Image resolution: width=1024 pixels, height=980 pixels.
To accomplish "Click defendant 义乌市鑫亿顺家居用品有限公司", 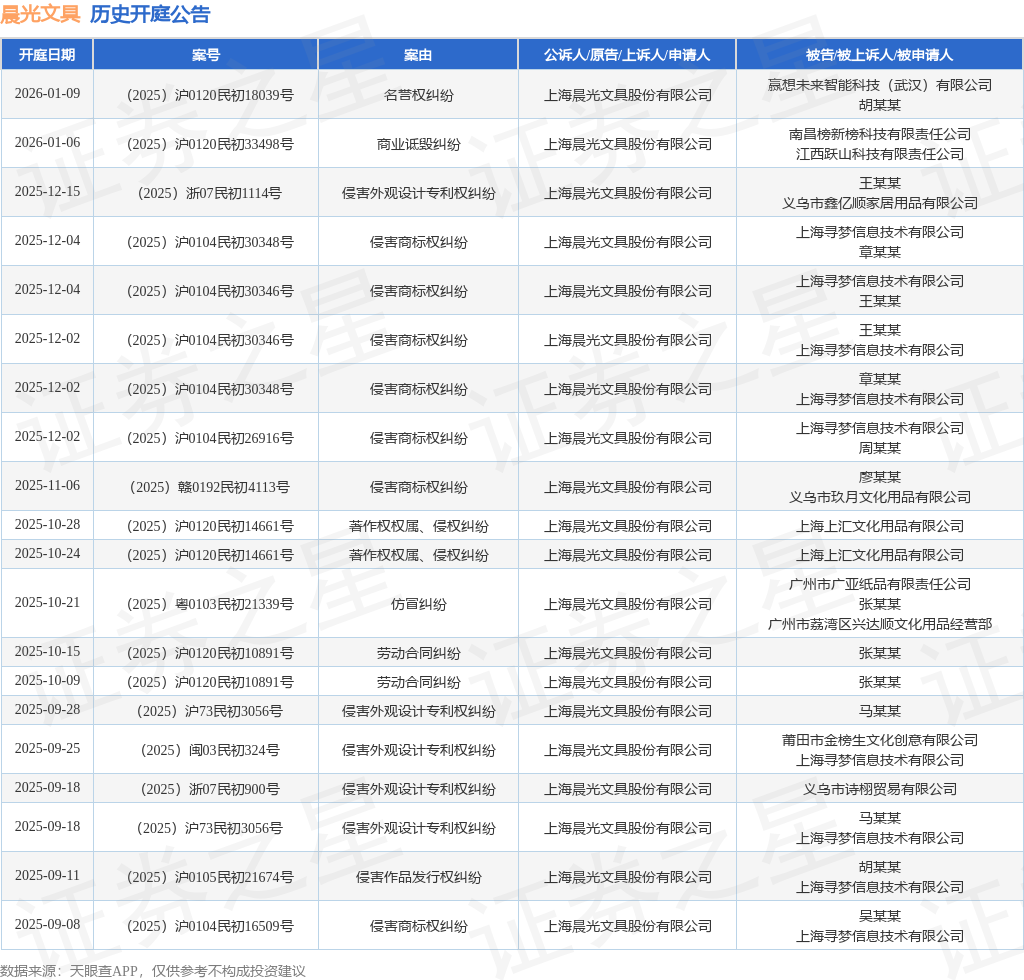I will (880, 203).
